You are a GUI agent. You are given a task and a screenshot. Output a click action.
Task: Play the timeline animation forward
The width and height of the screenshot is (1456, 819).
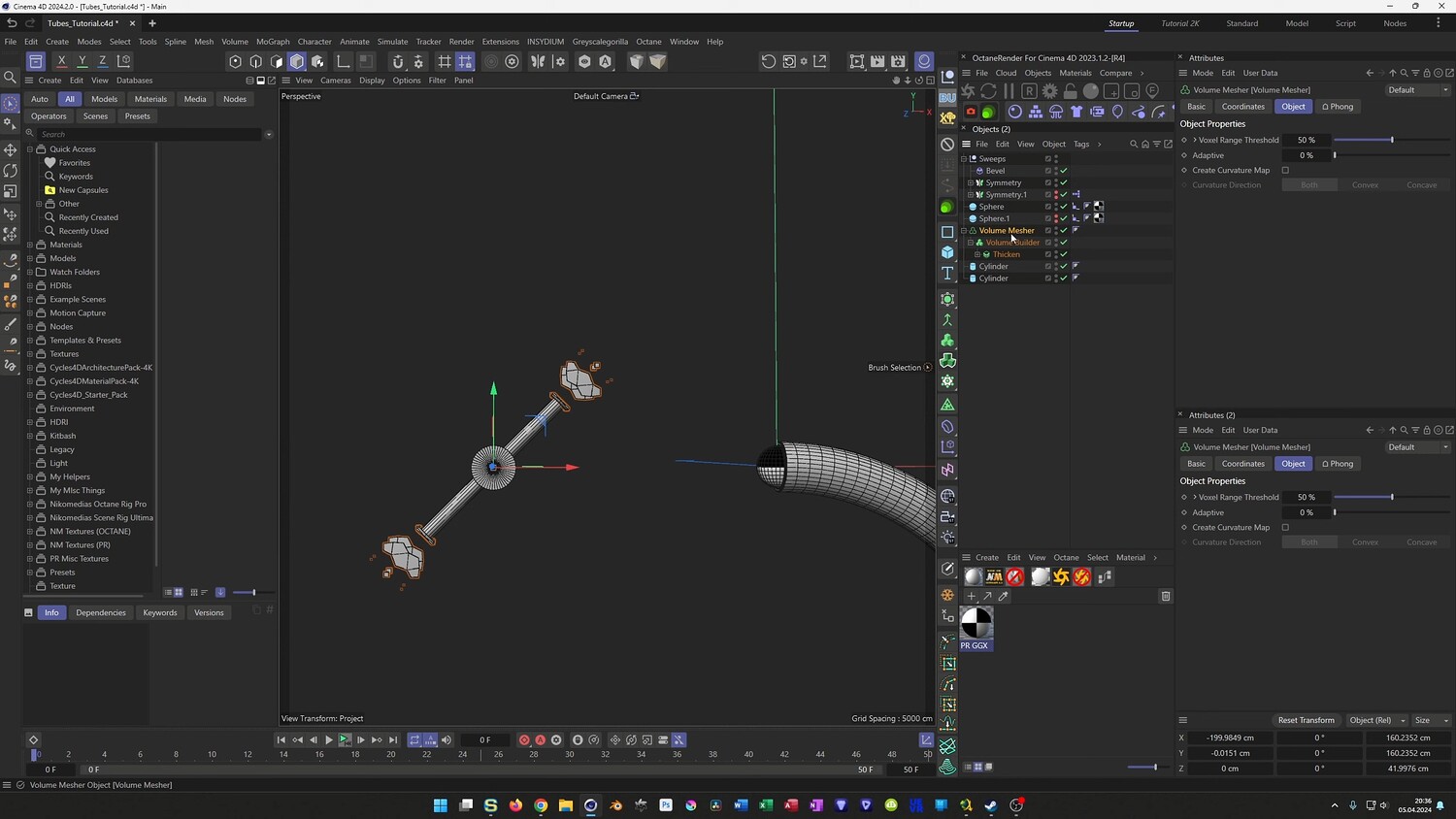click(x=328, y=739)
